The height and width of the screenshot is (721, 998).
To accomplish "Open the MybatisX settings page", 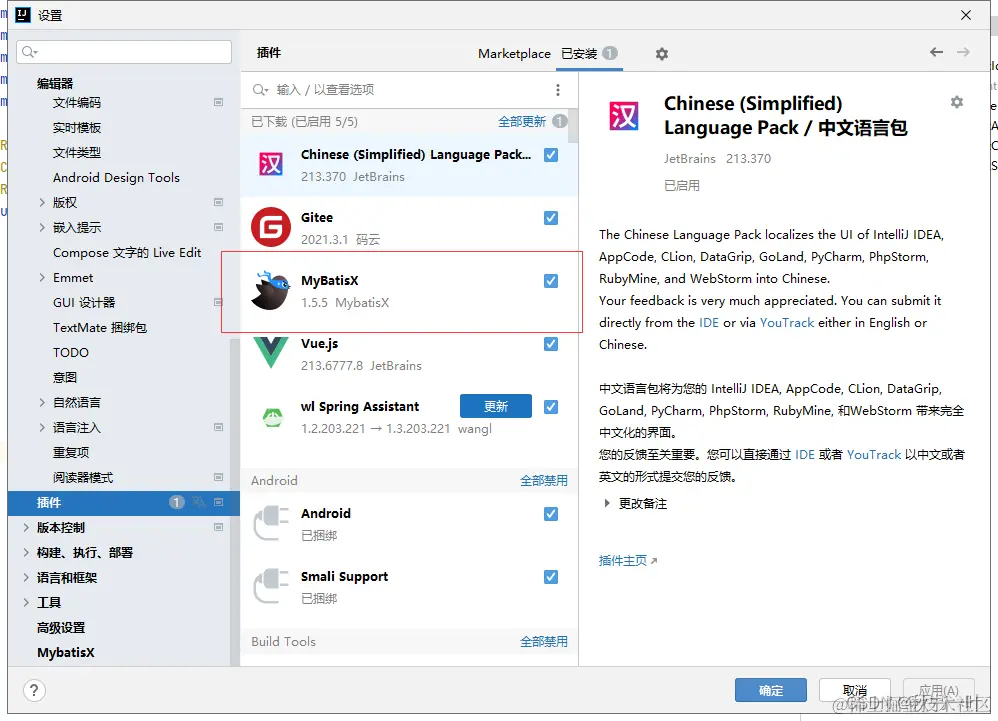I will [x=66, y=652].
